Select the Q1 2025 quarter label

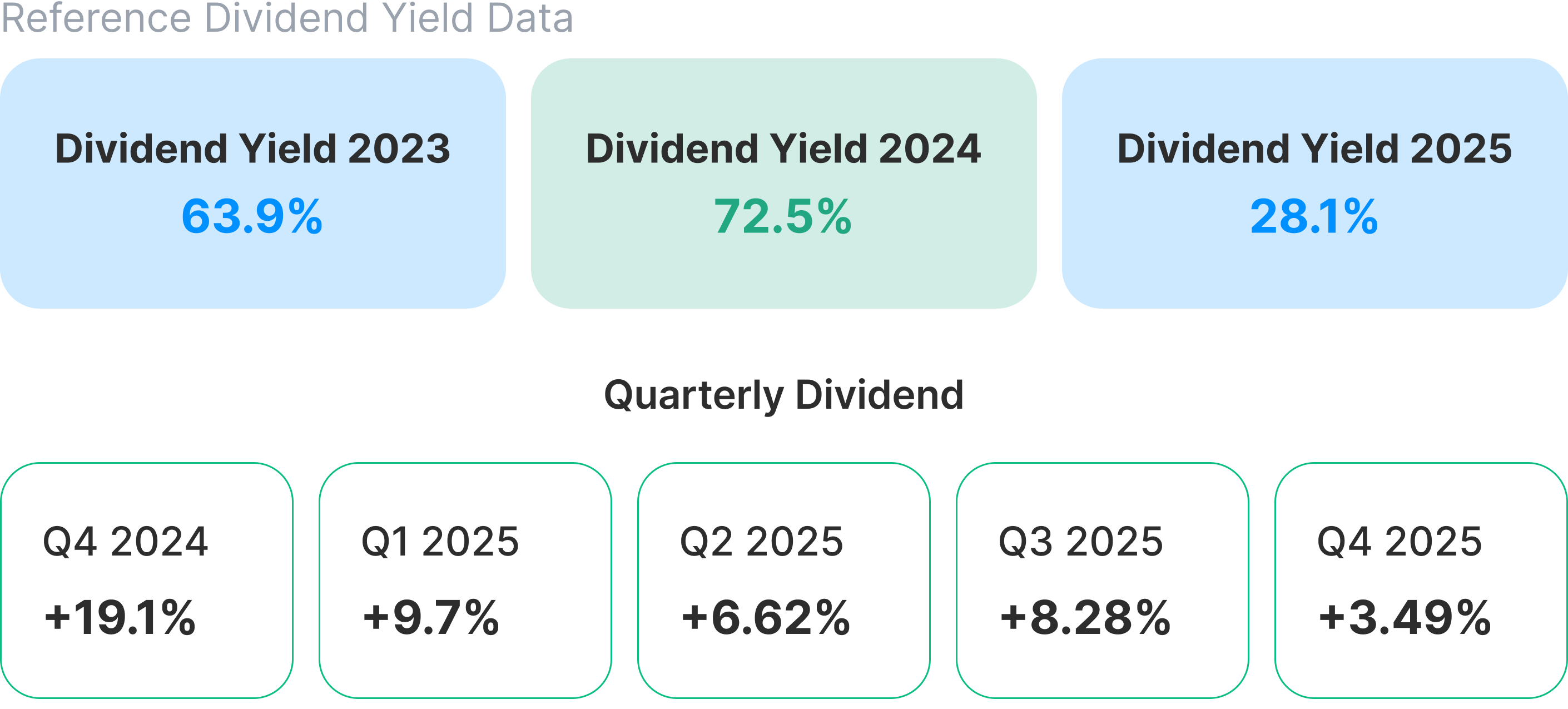pyautogui.click(x=440, y=542)
